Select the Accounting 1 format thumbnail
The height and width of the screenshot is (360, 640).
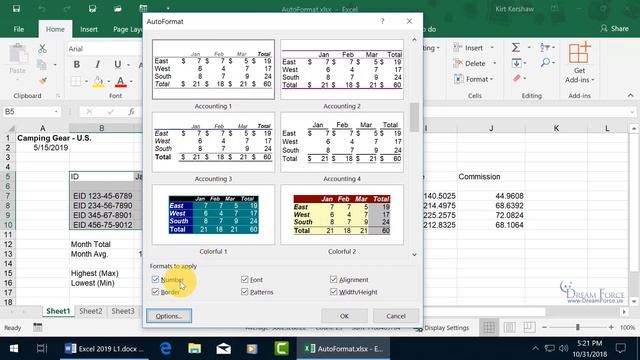coord(213,69)
